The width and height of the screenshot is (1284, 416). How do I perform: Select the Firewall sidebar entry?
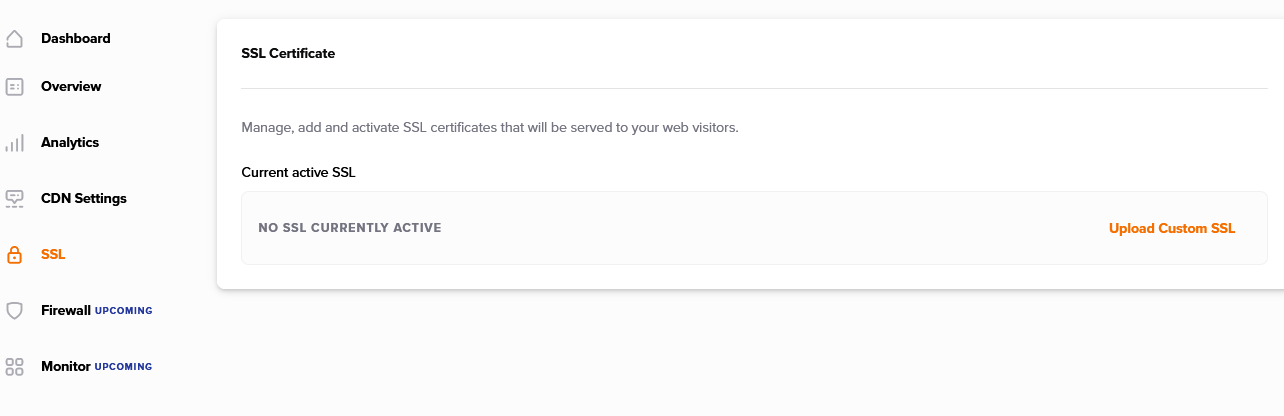(66, 310)
